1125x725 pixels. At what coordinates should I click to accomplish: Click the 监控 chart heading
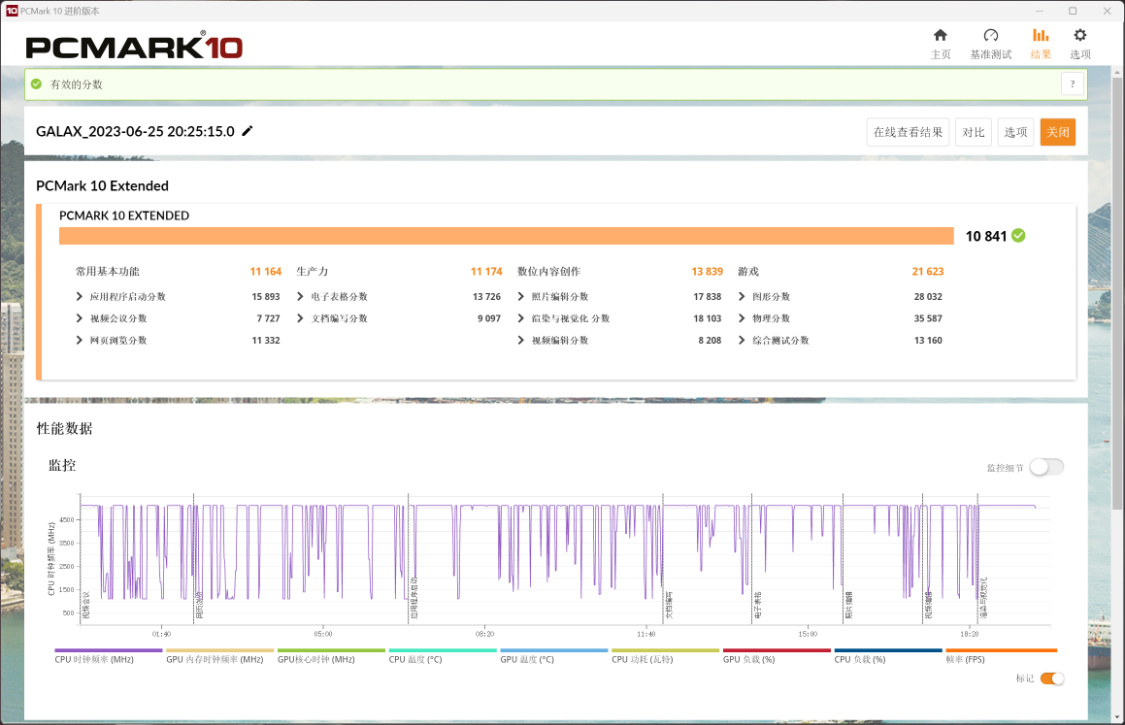click(62, 465)
